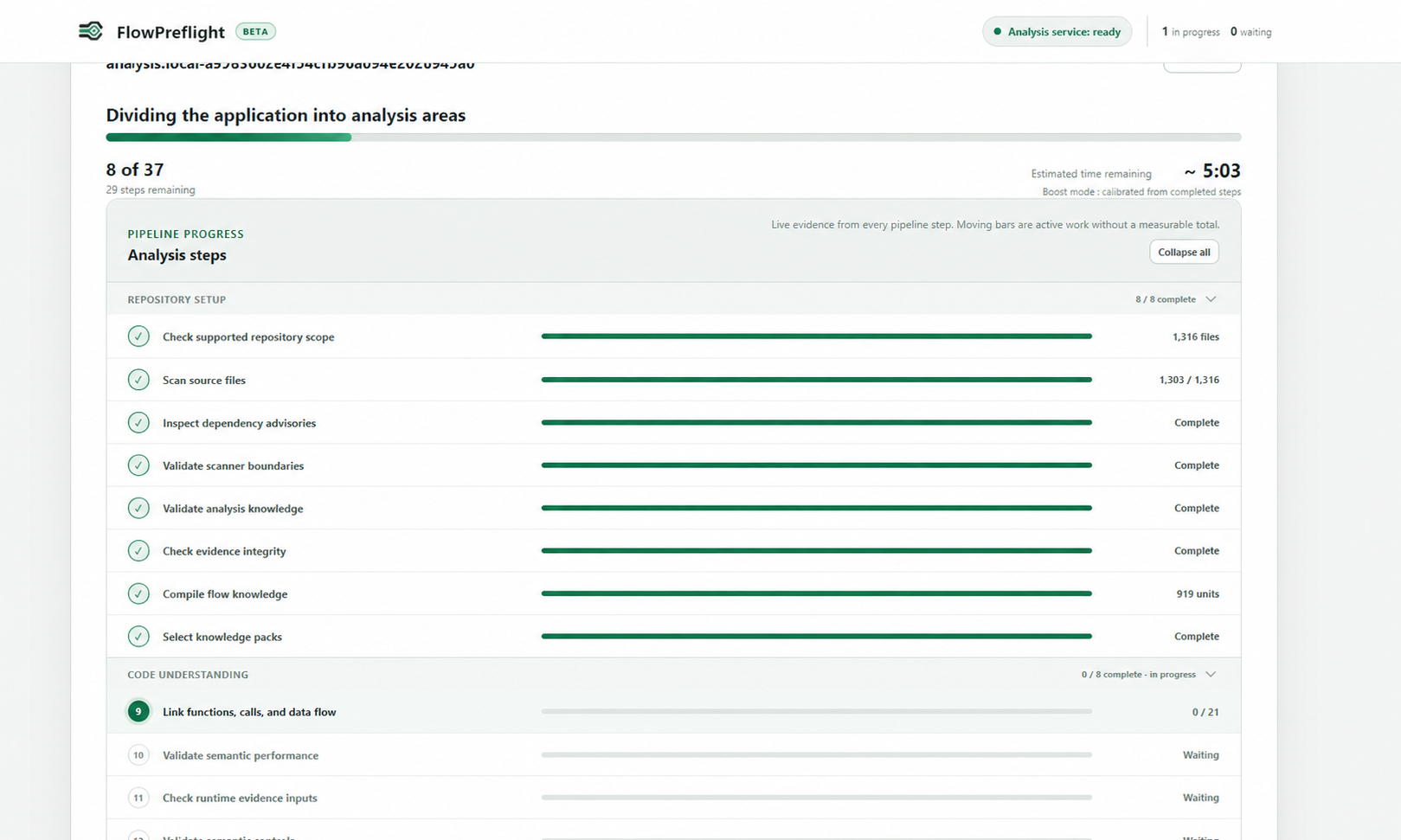Image resolution: width=1401 pixels, height=840 pixels.
Task: Click the overall analysis progress bar
Action: coord(673,138)
